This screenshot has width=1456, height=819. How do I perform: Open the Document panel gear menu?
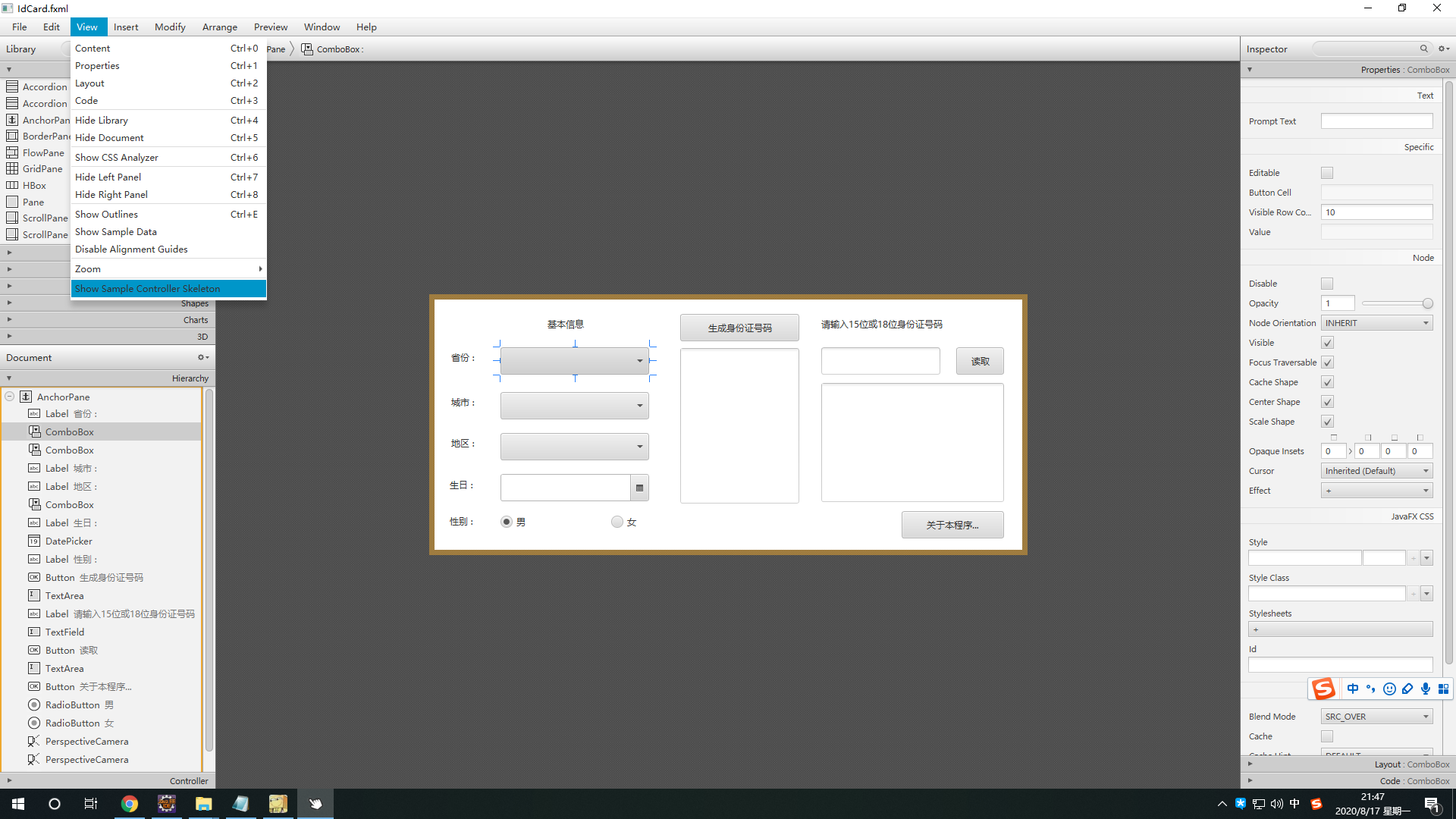click(x=202, y=357)
